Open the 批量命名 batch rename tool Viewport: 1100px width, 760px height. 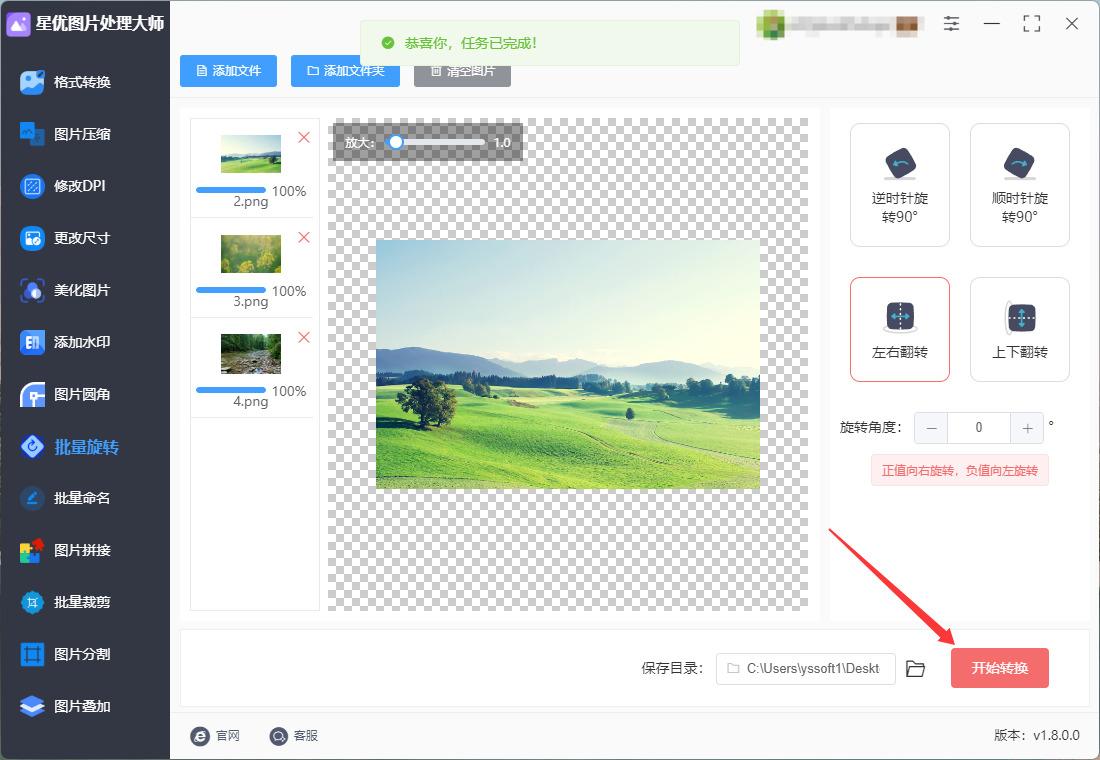[x=66, y=498]
